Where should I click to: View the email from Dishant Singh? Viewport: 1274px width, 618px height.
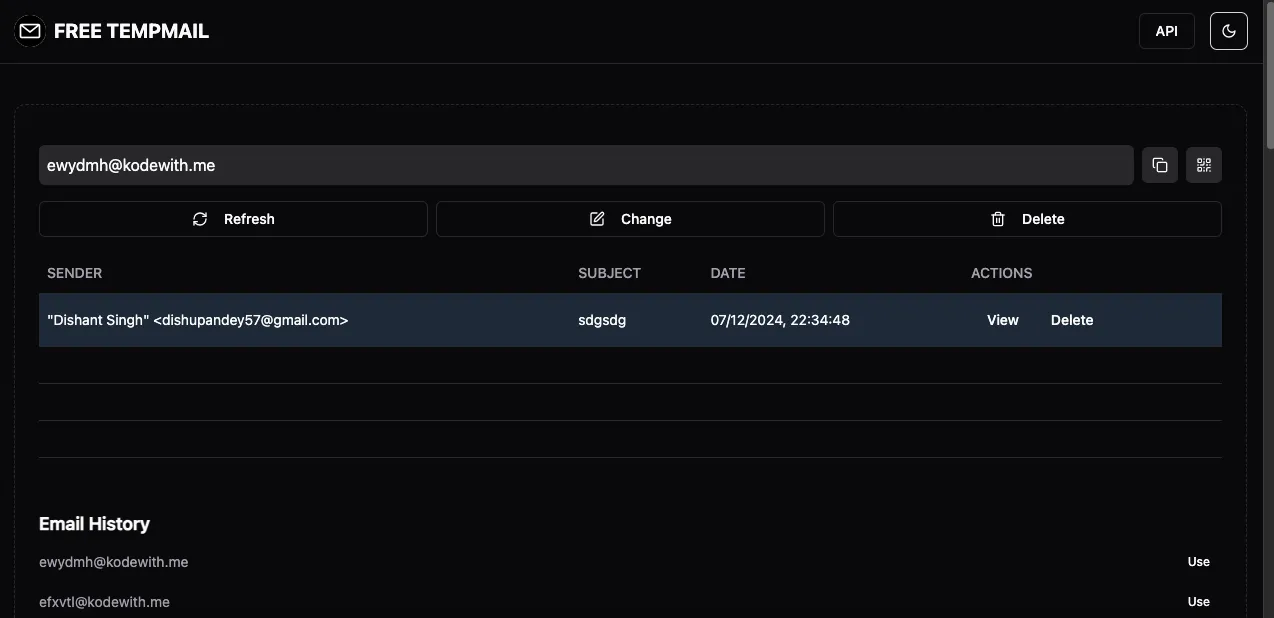1002,320
